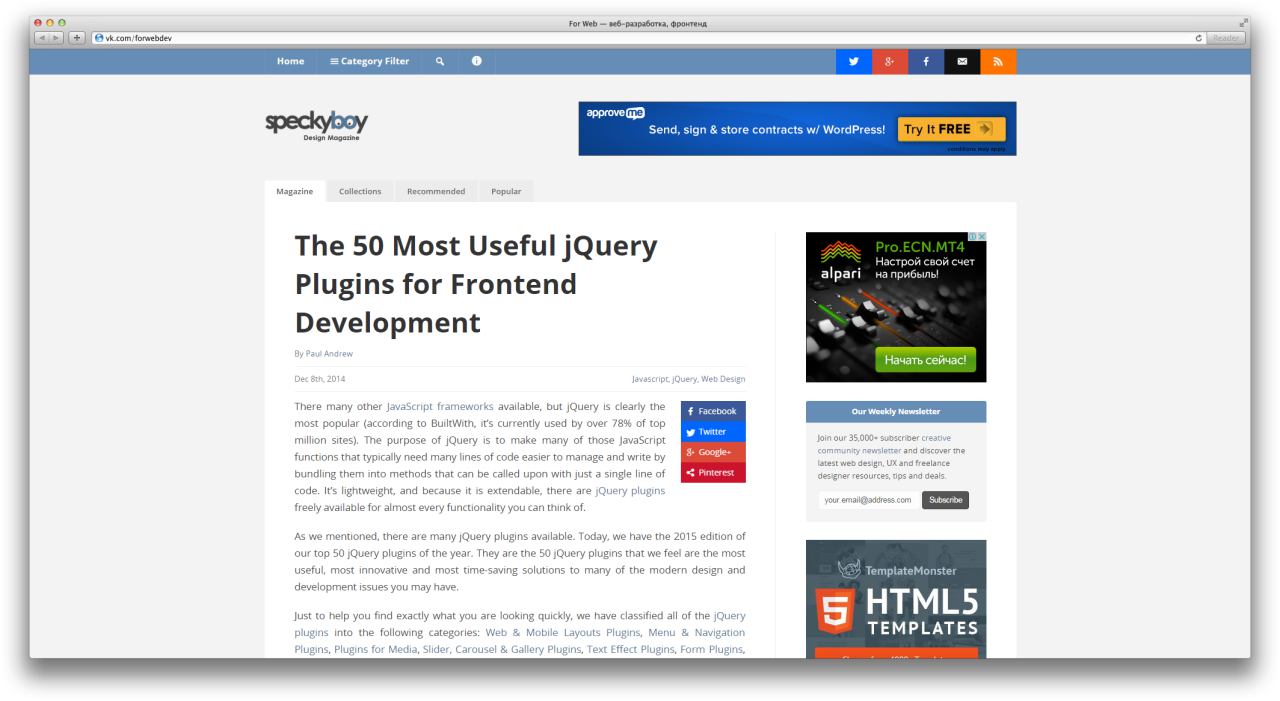Viewport: 1280px width, 701px height.
Task: Share the article on Pinterest
Action: click(x=713, y=472)
